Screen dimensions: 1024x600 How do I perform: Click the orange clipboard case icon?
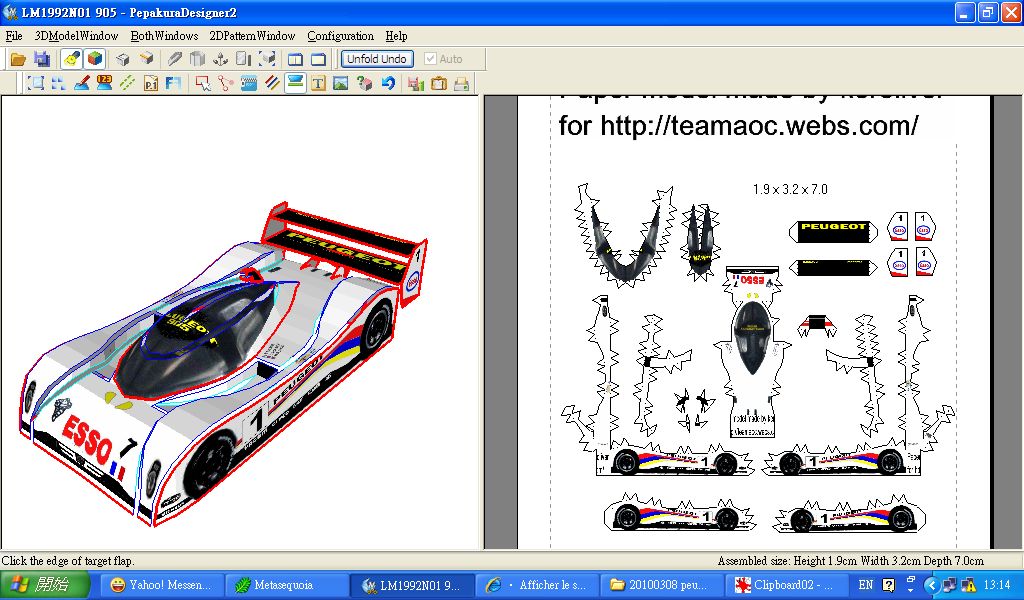tap(438, 83)
